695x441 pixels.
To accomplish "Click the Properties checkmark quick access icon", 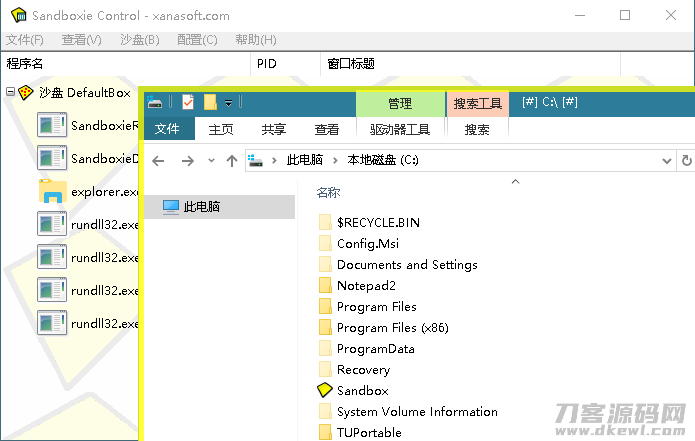I will (x=188, y=102).
